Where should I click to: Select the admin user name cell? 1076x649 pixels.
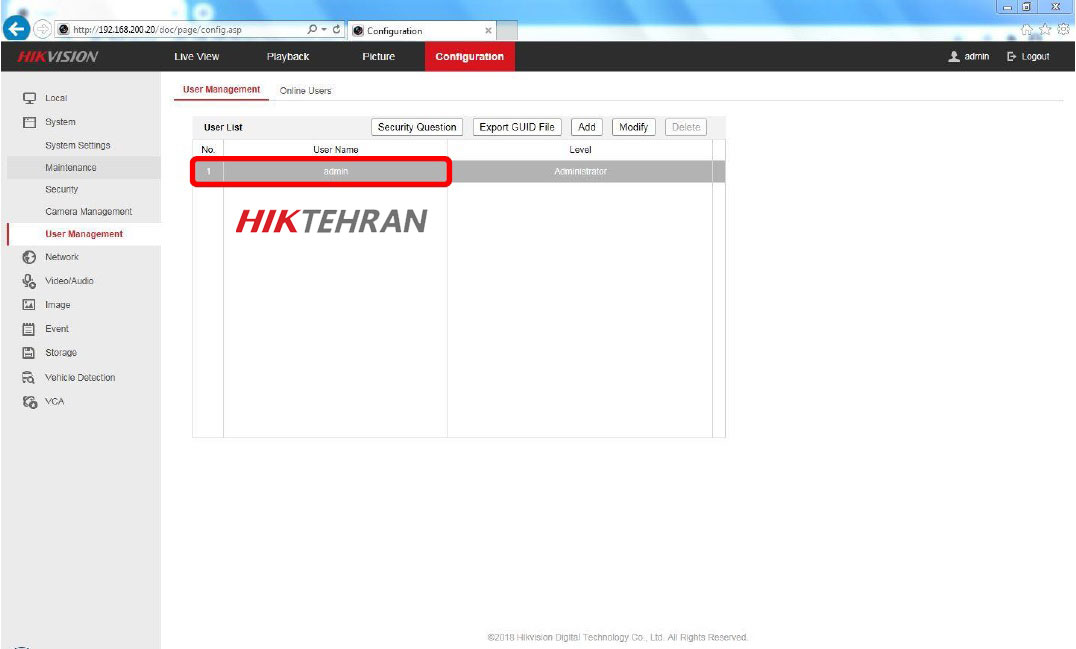coord(336,172)
